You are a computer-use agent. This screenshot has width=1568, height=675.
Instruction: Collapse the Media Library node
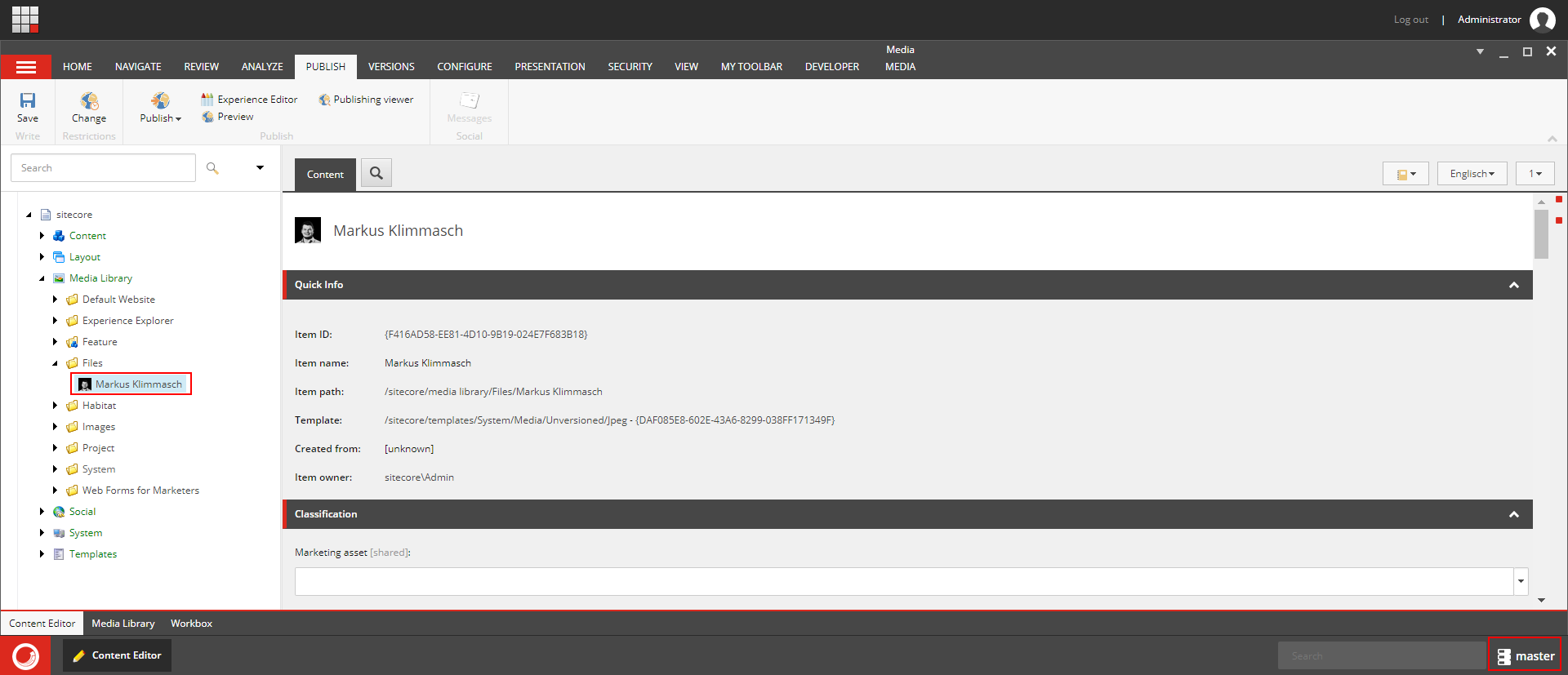42,278
